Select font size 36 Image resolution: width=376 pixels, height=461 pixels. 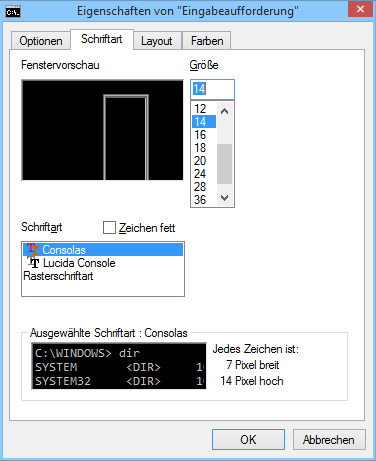click(x=204, y=200)
